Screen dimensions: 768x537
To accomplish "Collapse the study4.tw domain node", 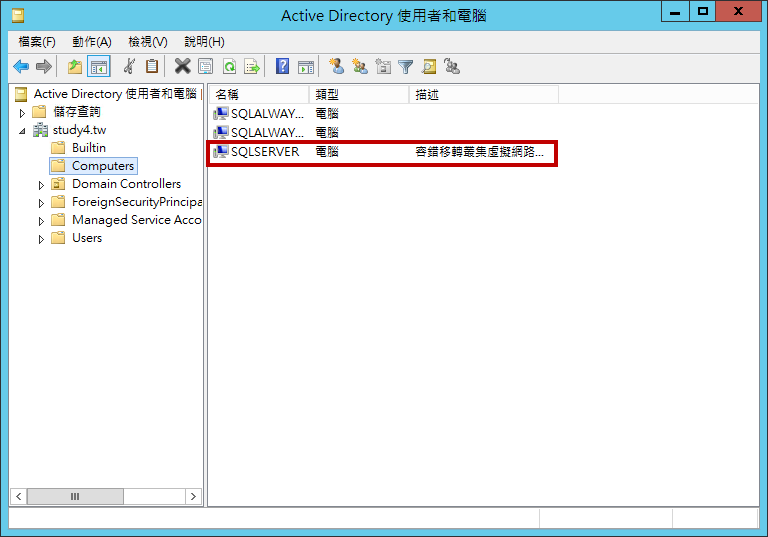I will pos(22,131).
